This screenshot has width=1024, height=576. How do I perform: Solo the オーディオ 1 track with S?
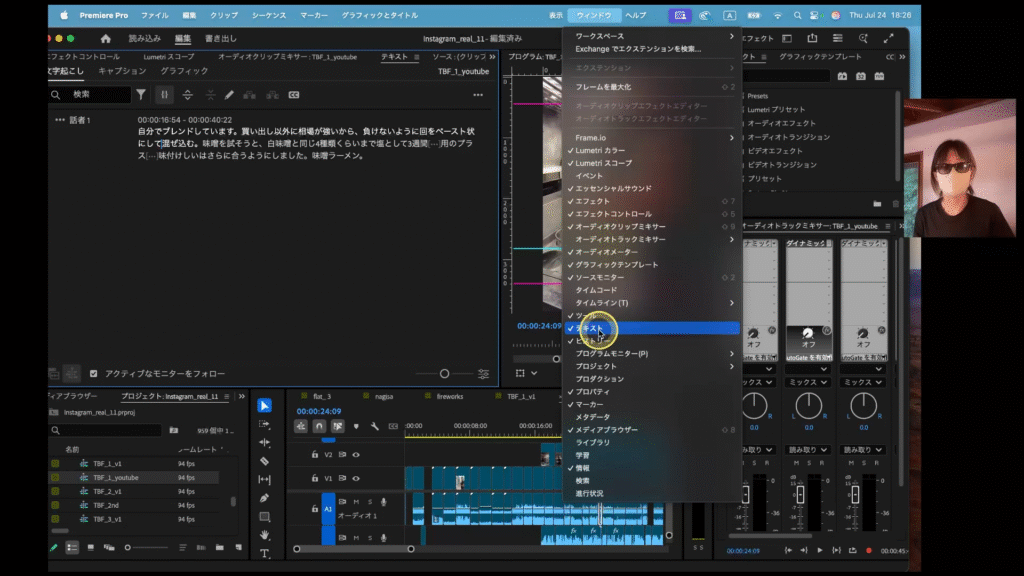click(x=370, y=502)
